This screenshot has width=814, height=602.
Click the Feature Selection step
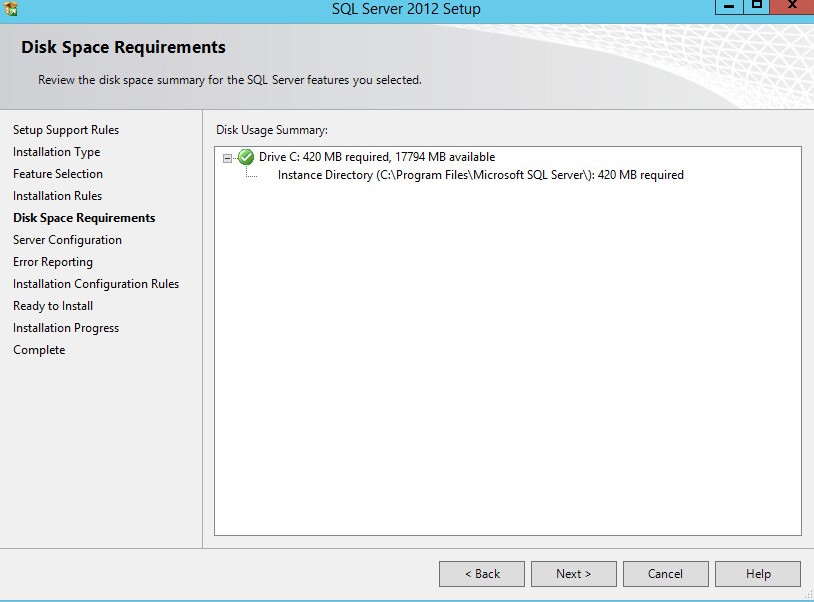(58, 174)
